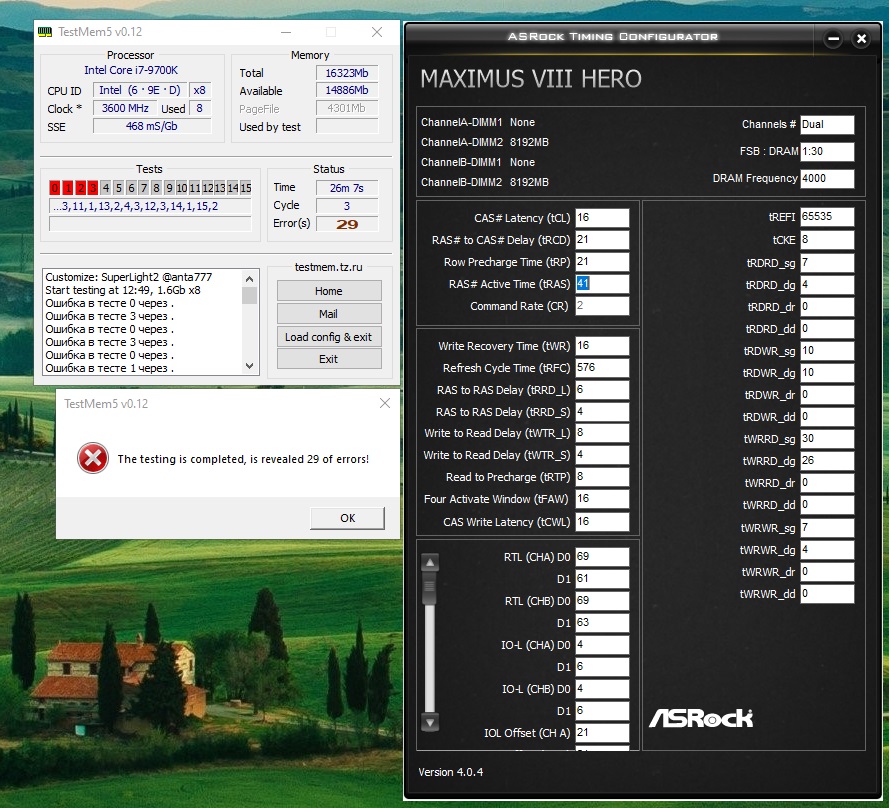Click OK in the error dialog
Image resolution: width=889 pixels, height=808 pixels.
(x=348, y=518)
